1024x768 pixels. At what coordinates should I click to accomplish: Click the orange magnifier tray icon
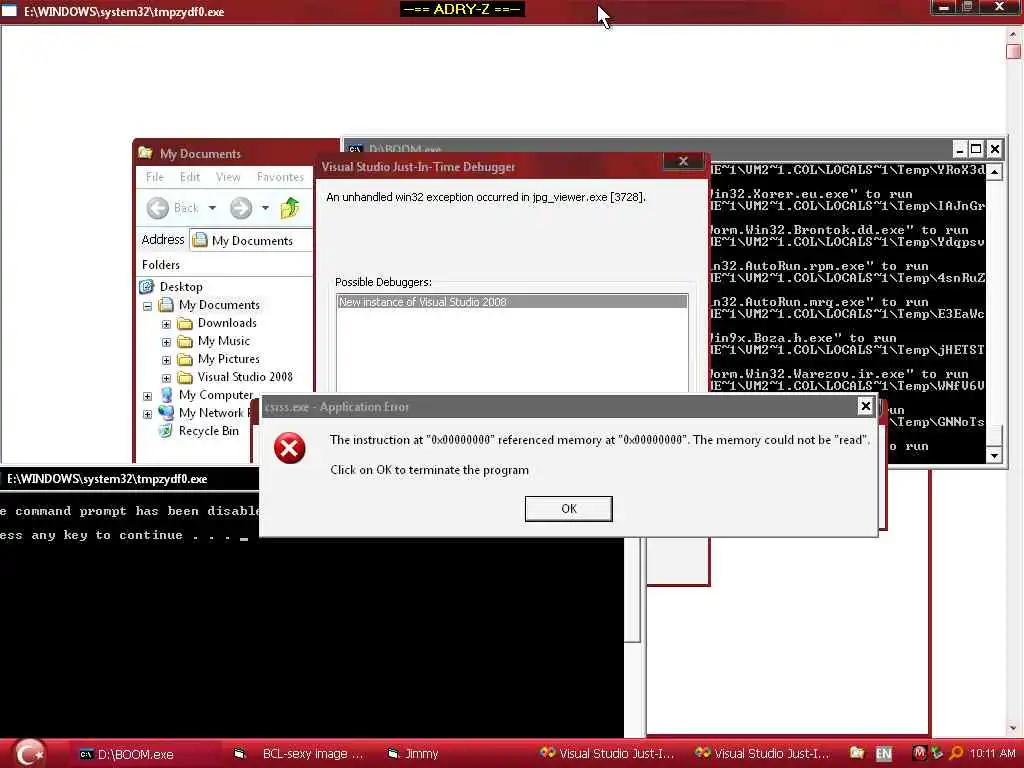956,754
